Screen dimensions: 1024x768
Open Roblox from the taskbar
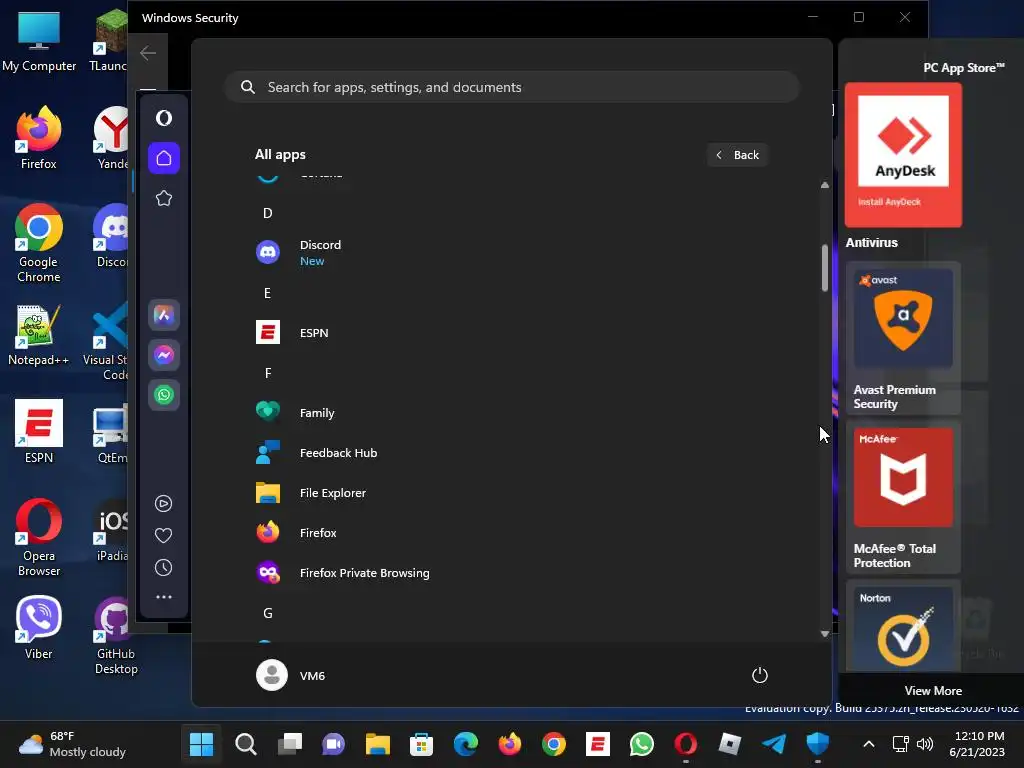point(729,744)
